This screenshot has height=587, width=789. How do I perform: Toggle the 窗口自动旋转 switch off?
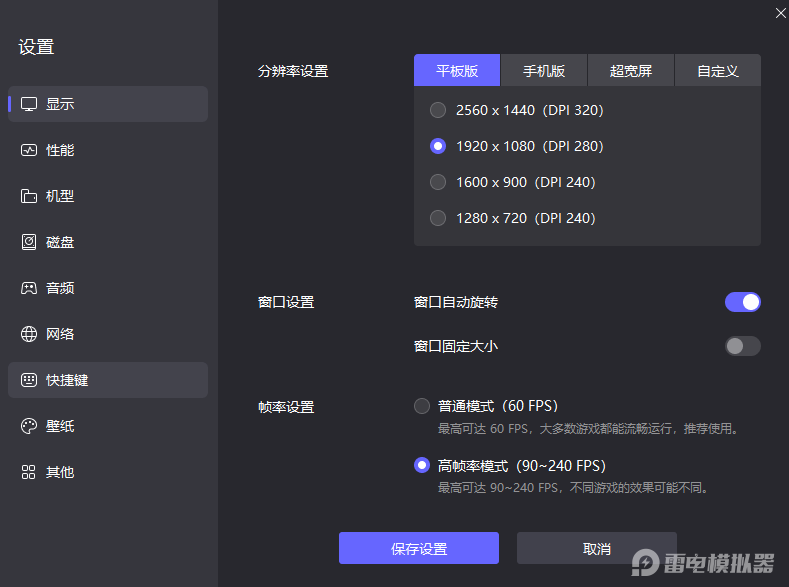tap(743, 302)
